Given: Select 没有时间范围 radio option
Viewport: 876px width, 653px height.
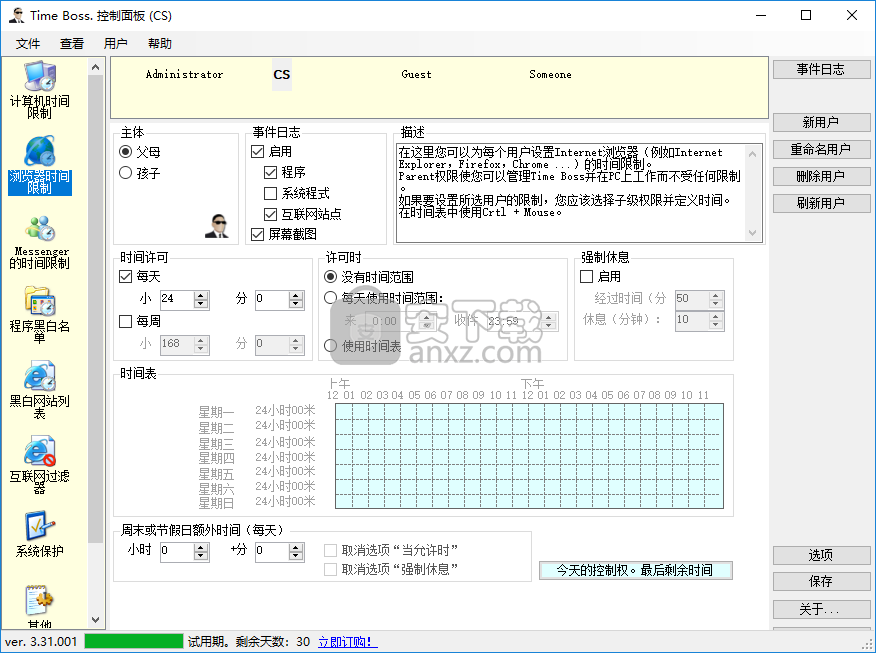Looking at the screenshot, I should point(331,277).
